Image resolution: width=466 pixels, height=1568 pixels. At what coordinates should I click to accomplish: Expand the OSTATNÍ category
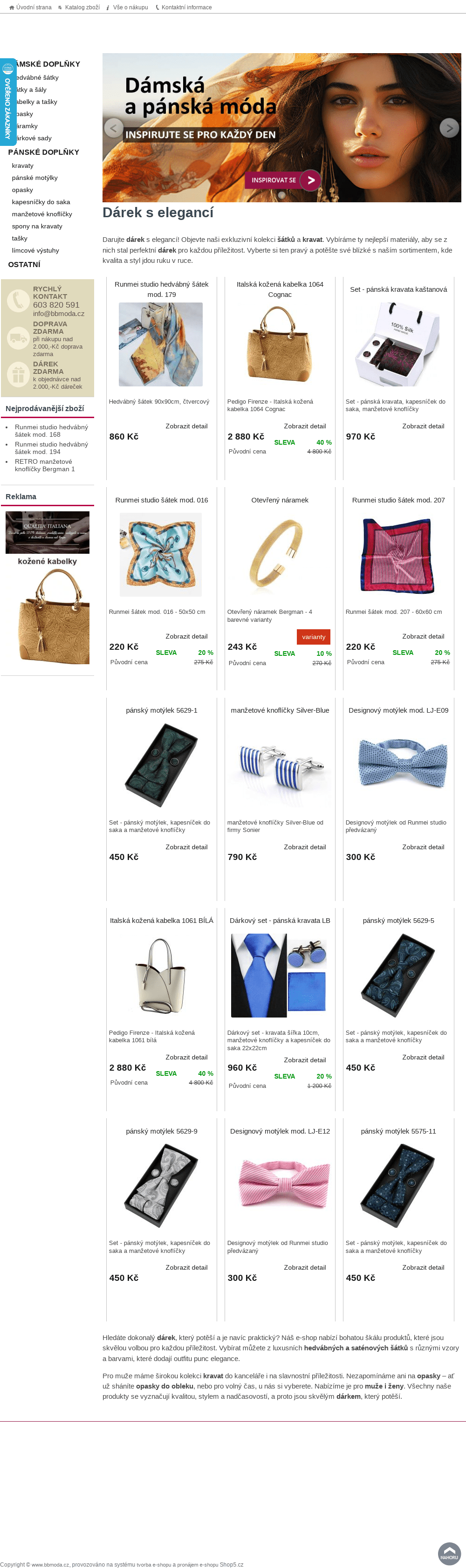[x=24, y=265]
